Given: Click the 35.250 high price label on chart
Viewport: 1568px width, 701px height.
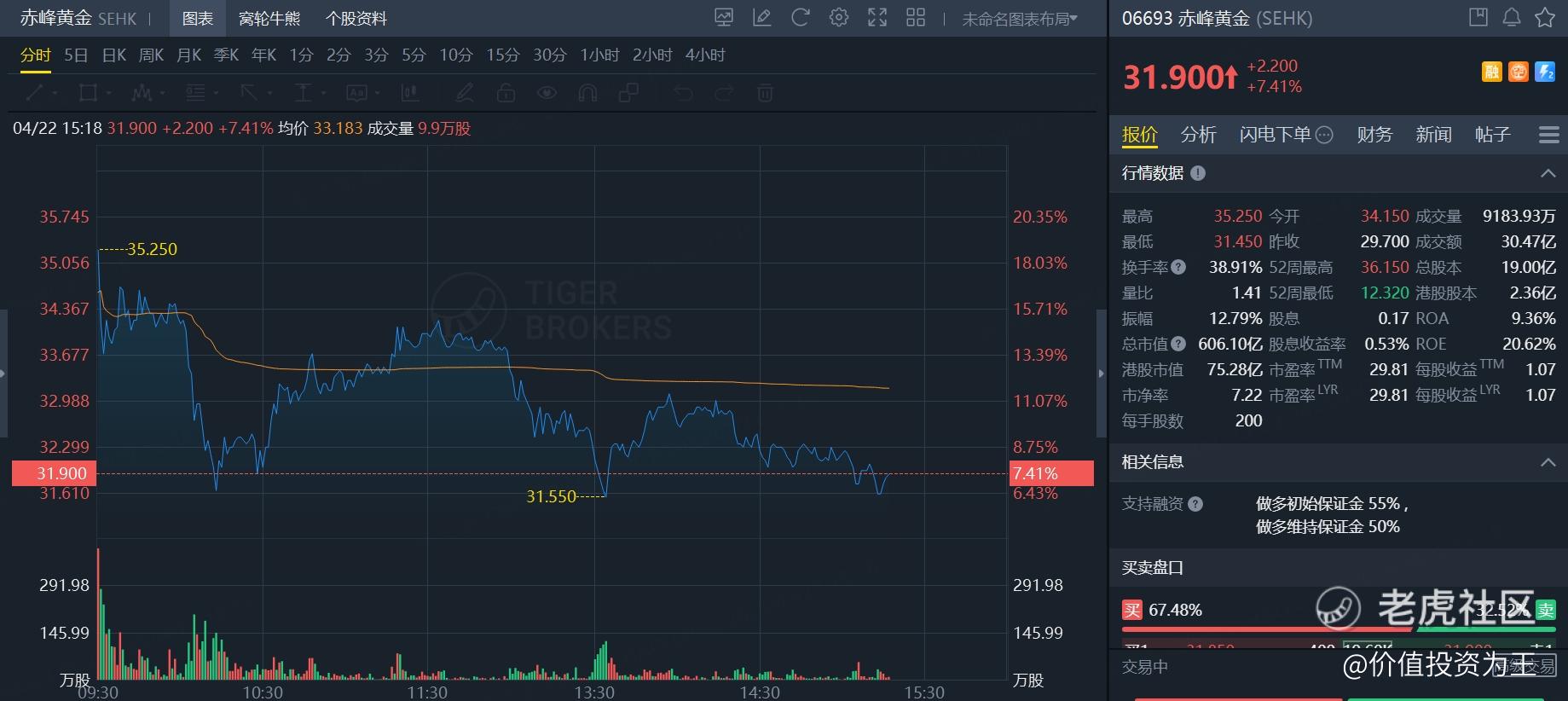Looking at the screenshot, I should [152, 249].
